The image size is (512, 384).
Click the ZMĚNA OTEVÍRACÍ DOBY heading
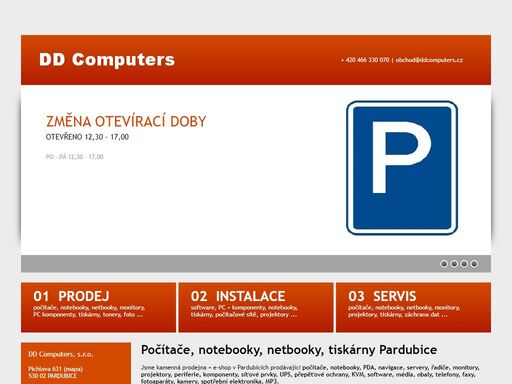[126, 121]
